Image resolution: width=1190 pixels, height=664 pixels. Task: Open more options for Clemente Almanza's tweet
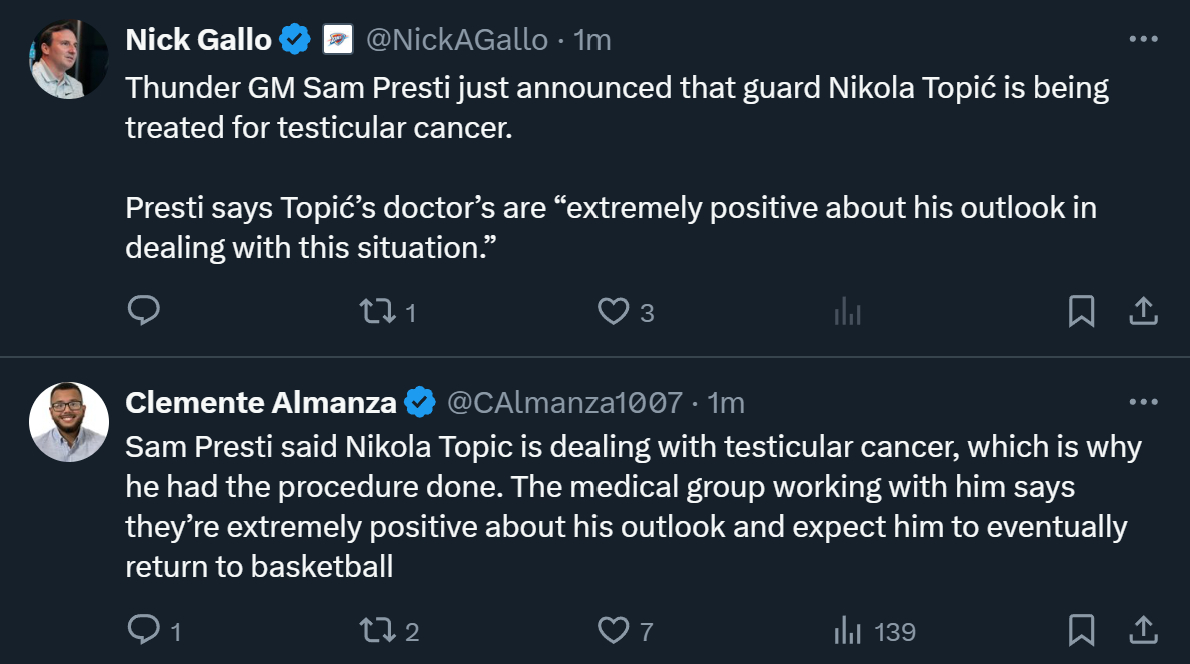pyautogui.click(x=1143, y=402)
